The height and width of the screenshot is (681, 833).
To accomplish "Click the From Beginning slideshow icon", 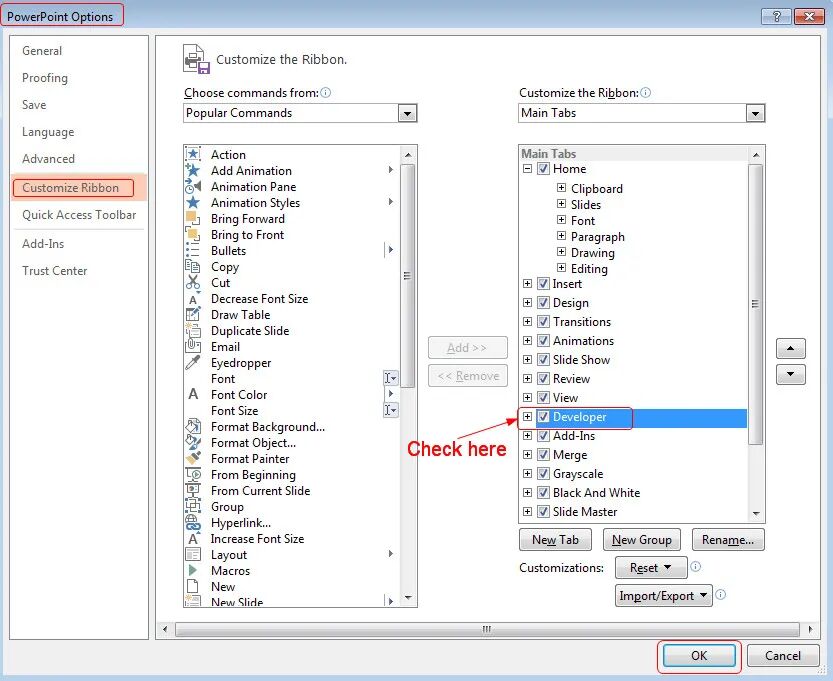I will pyautogui.click(x=193, y=474).
